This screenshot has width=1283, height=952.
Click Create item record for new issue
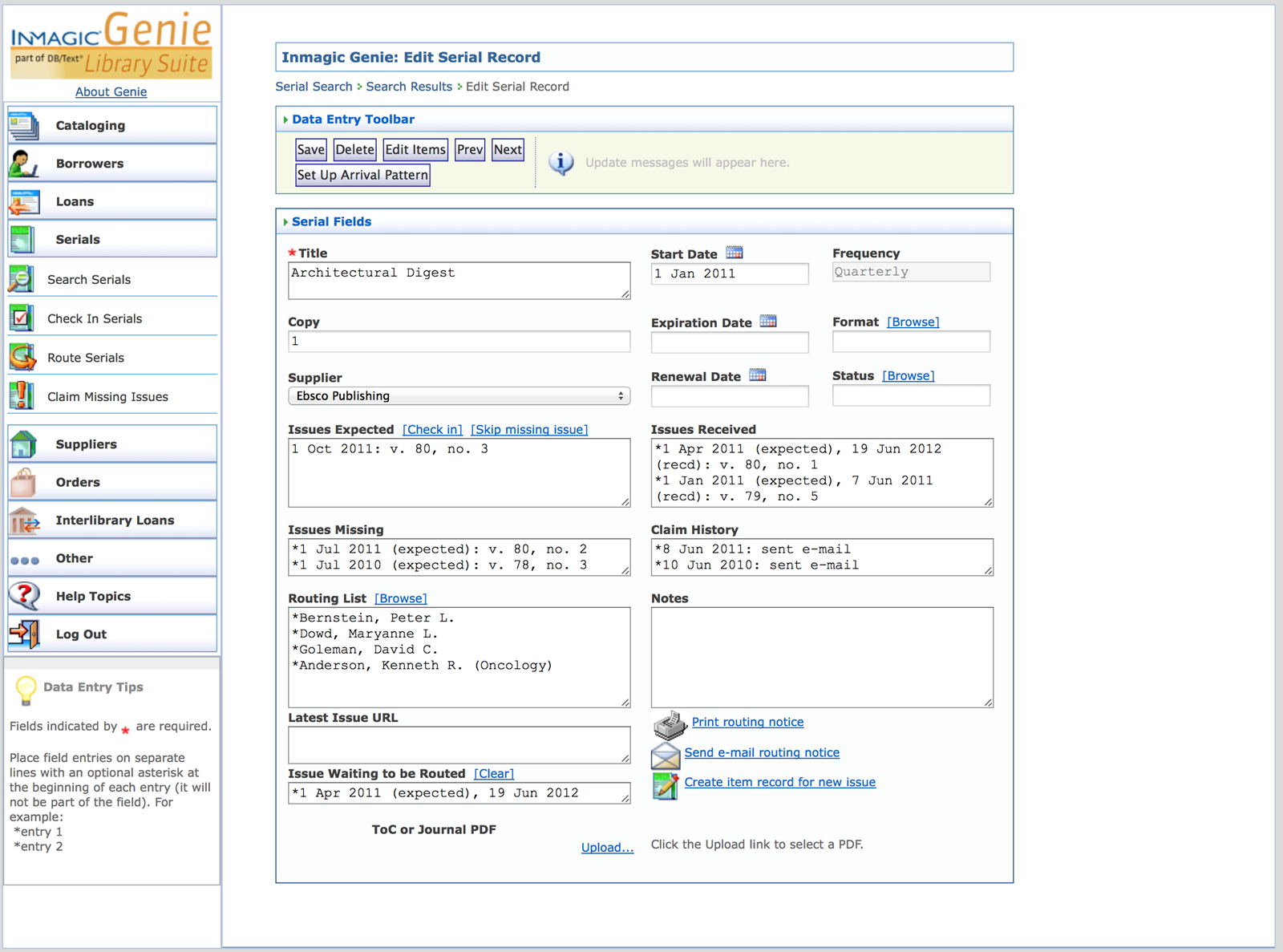pyautogui.click(x=779, y=782)
